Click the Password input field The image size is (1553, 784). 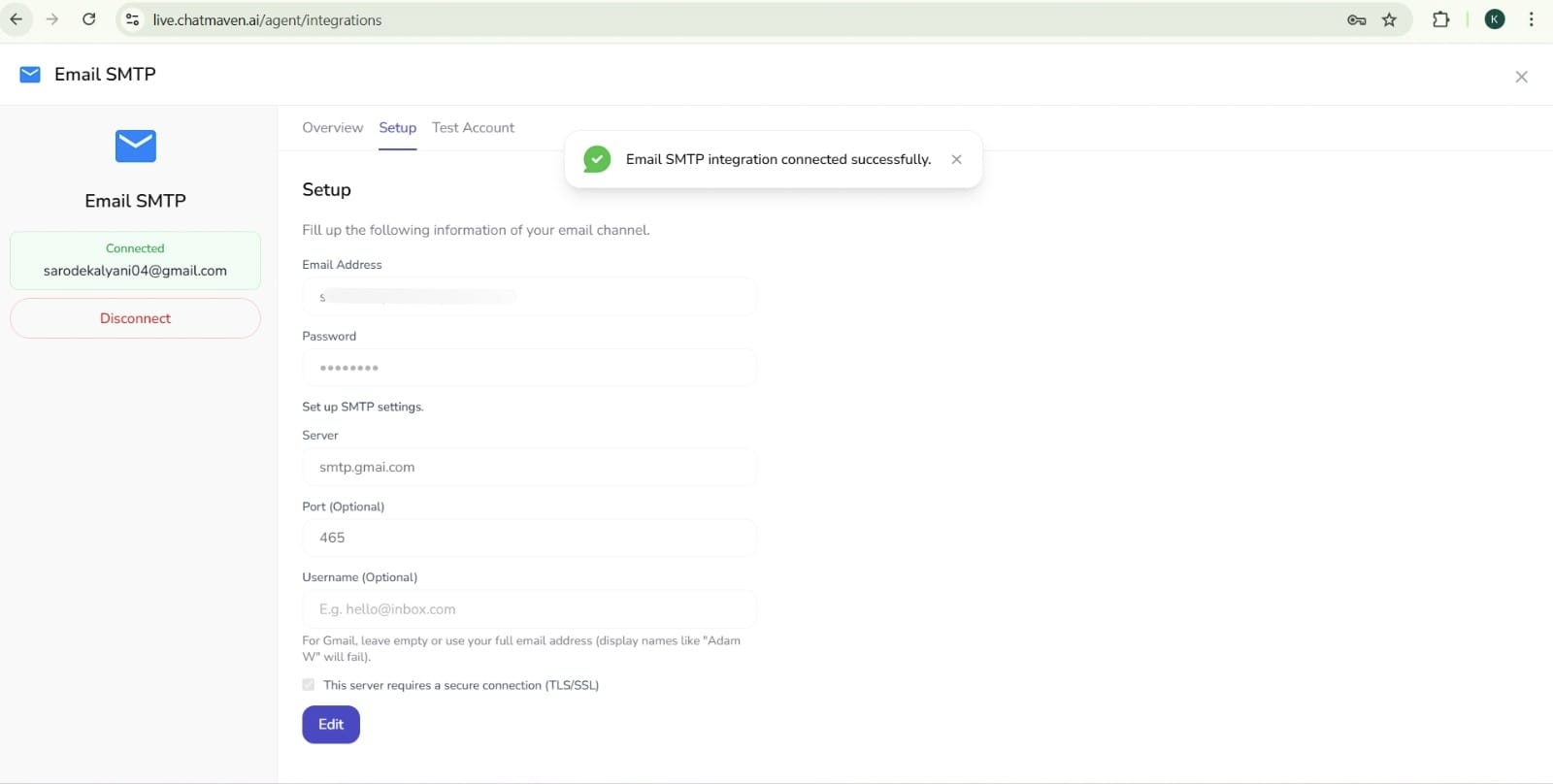pos(529,368)
